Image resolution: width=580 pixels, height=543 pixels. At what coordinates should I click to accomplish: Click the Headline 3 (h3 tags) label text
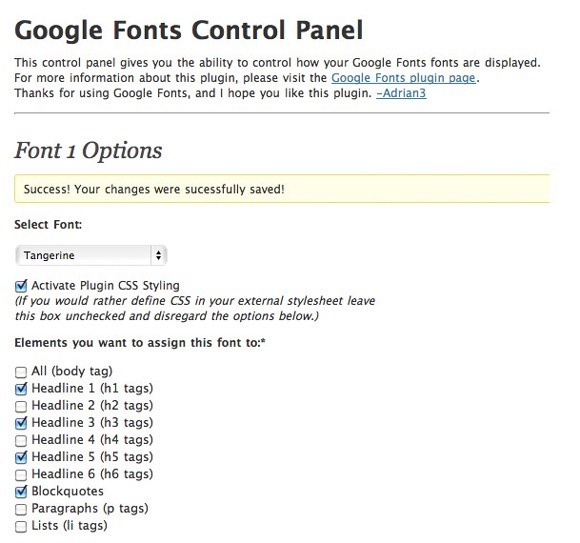click(92, 422)
